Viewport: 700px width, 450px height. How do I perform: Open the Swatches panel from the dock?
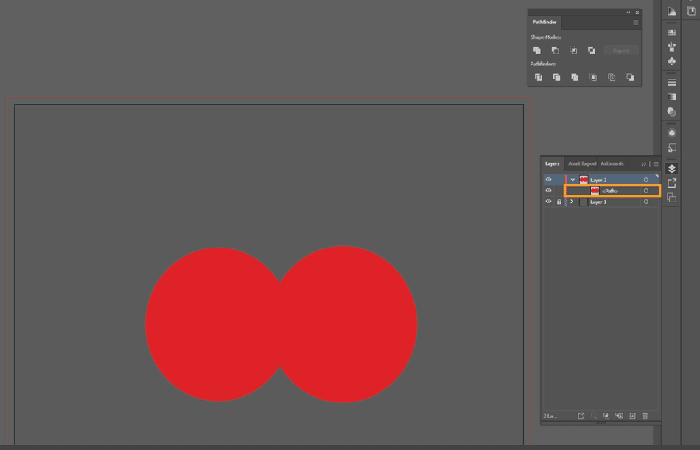pyautogui.click(x=671, y=33)
